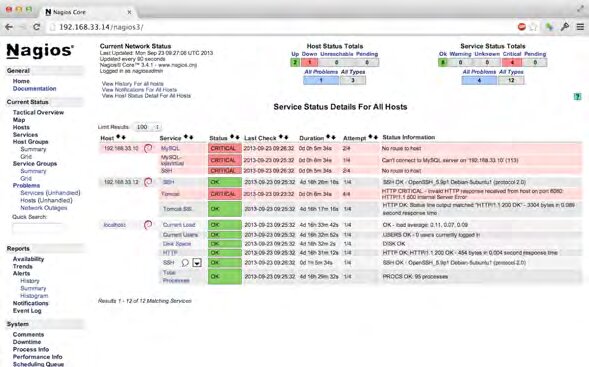Open the MySQL service link for 192.168.33.10
The height and width of the screenshot is (367, 589).
pyautogui.click(x=170, y=148)
